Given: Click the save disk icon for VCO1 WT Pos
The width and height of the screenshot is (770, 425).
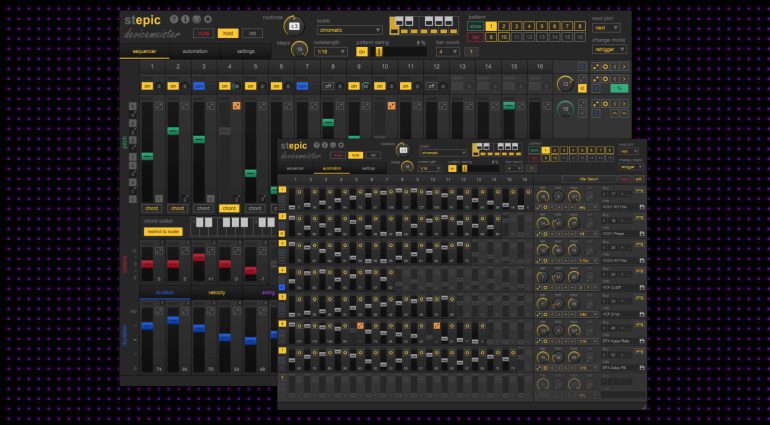Looking at the screenshot, I should point(642,207).
